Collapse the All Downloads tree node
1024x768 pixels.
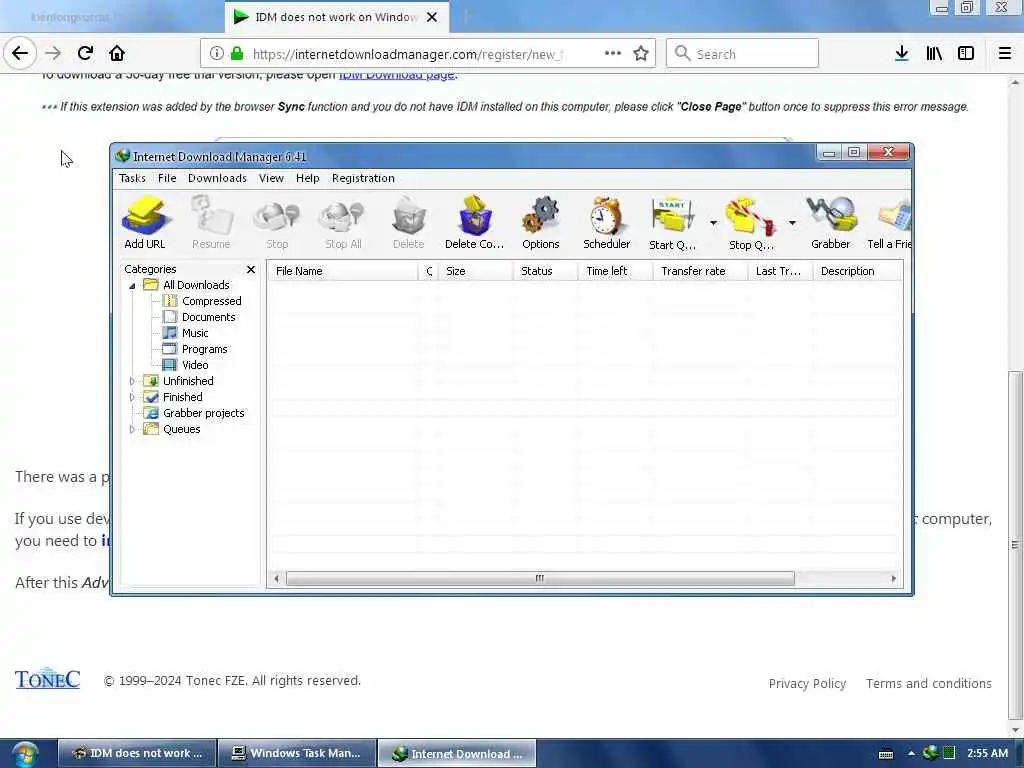pos(132,285)
